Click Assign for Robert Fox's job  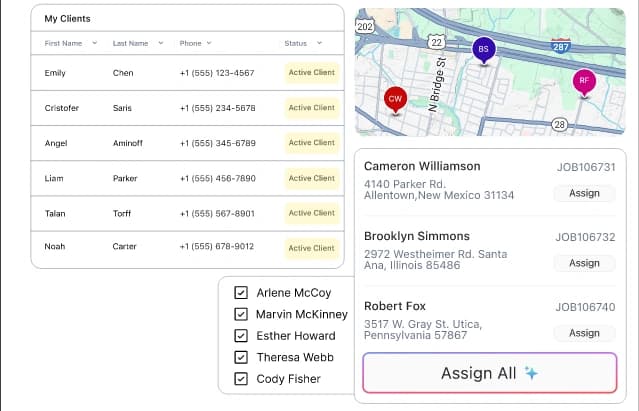(584, 333)
